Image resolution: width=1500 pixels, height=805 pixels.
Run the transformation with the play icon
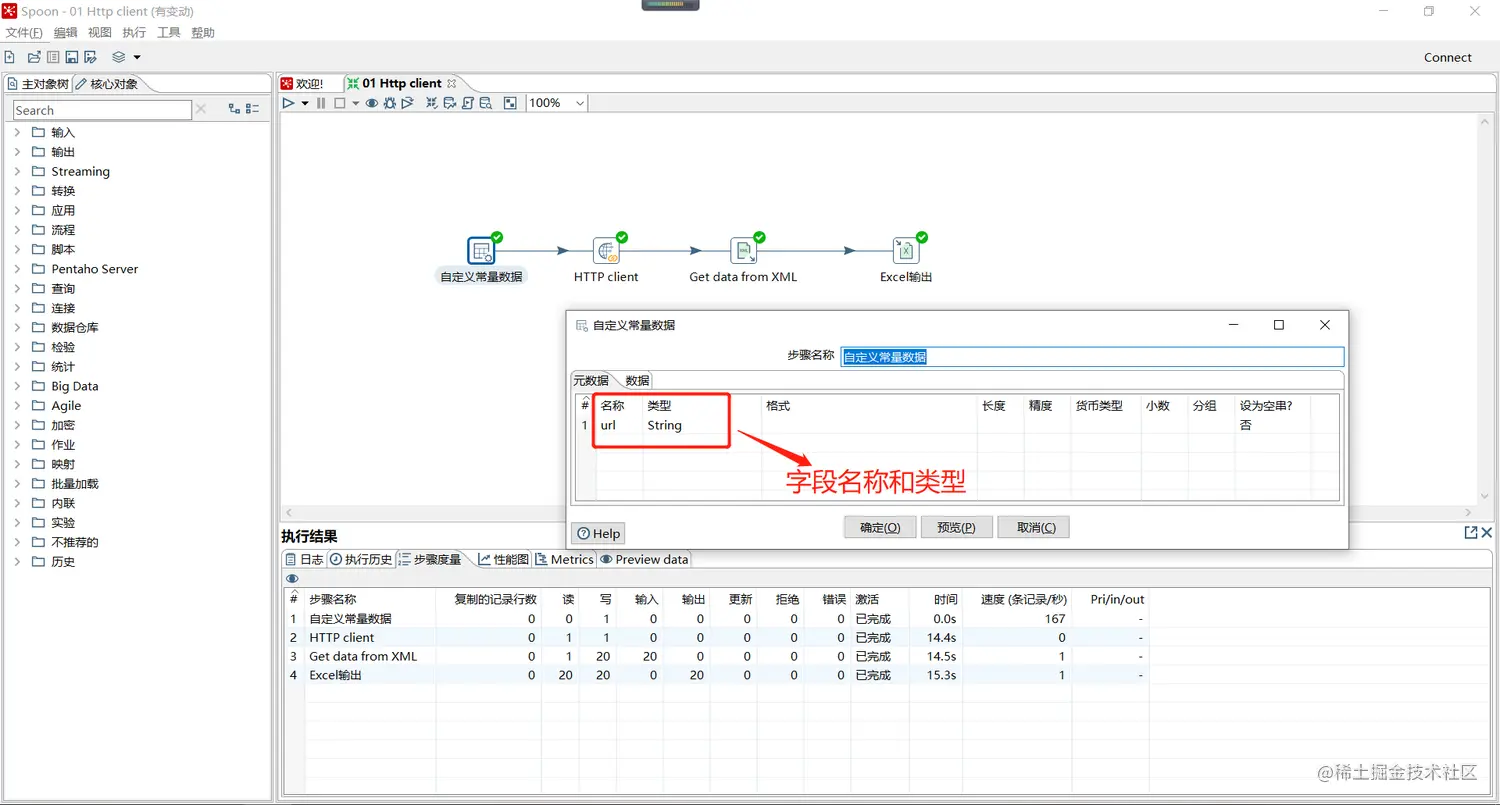(288, 103)
